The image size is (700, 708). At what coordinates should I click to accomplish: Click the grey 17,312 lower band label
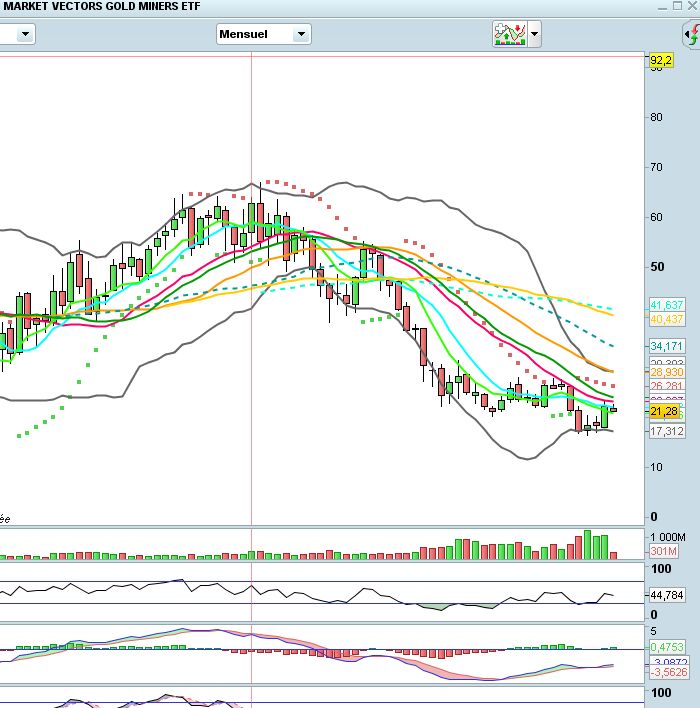click(x=667, y=431)
